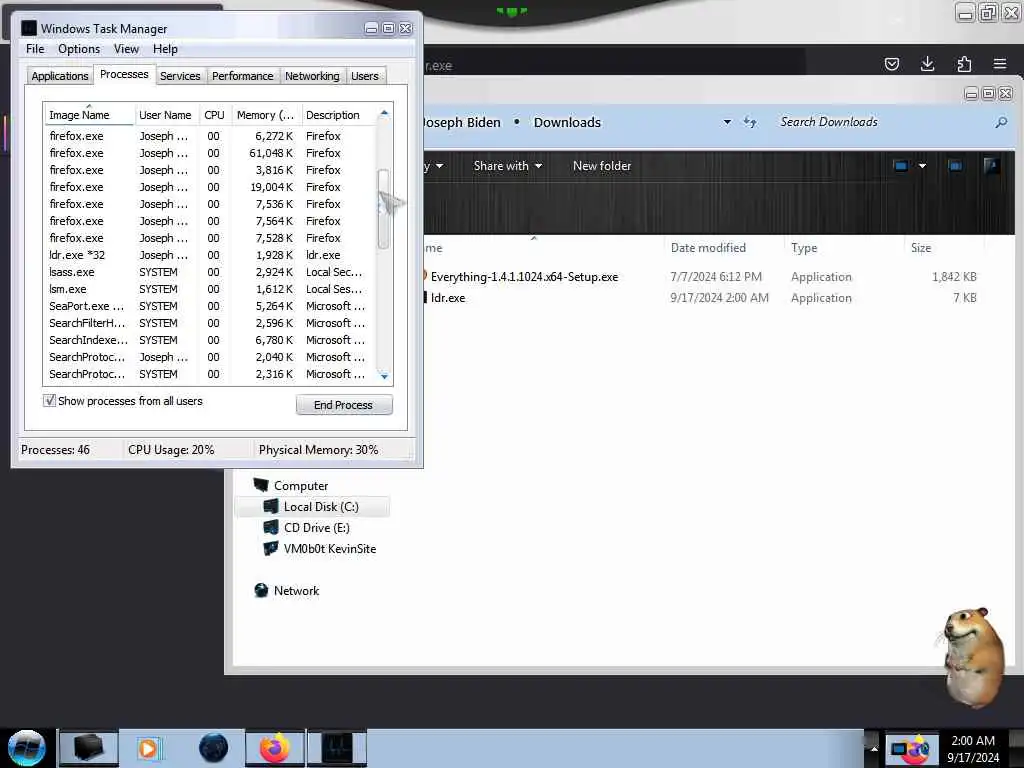This screenshot has height=768, width=1024.
Task: Click the End Process button
Action: tap(344, 405)
